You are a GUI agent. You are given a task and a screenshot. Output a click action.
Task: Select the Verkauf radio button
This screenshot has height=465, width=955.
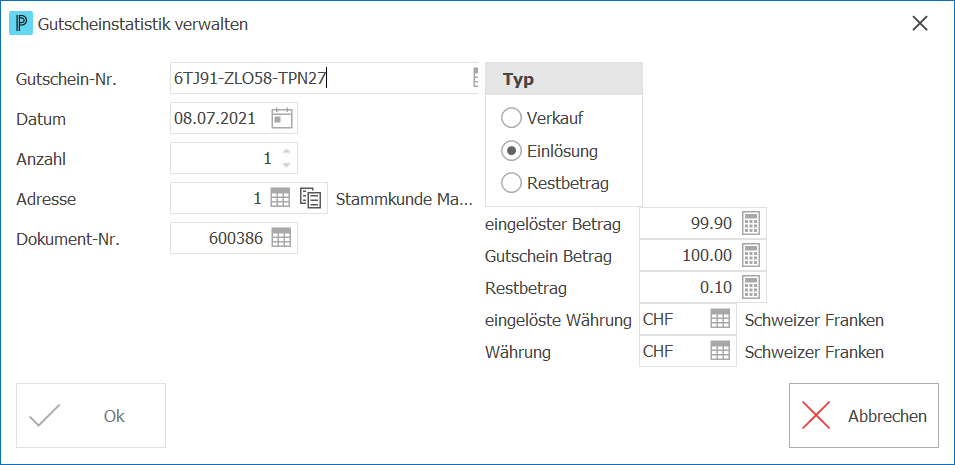point(511,118)
